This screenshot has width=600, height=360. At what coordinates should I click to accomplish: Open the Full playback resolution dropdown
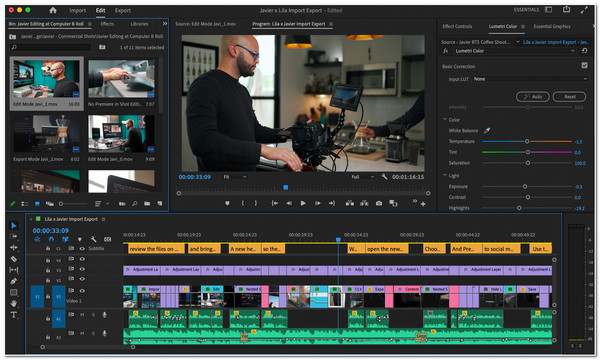pos(362,177)
